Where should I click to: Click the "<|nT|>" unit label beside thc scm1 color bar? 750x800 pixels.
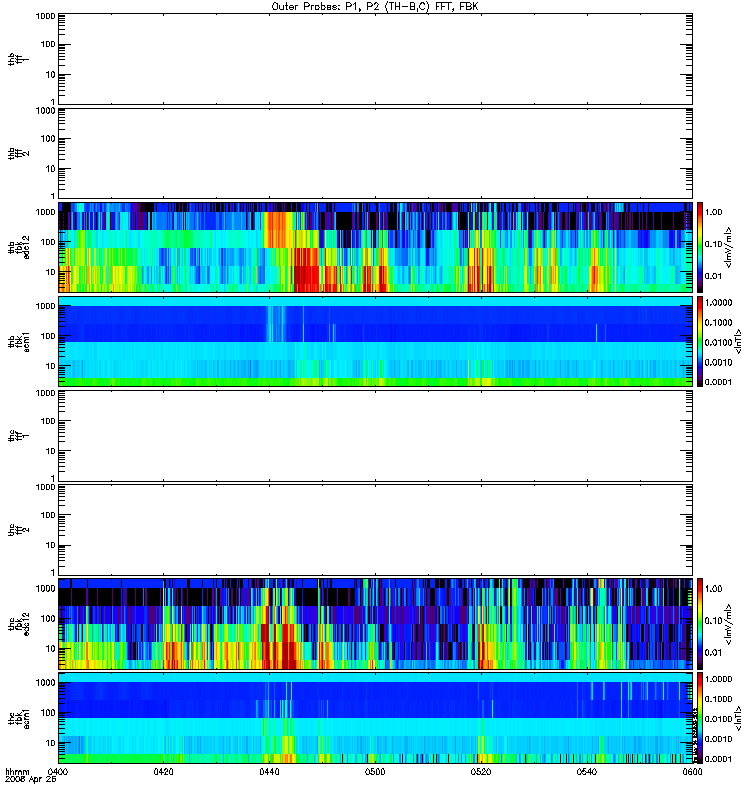[738, 718]
